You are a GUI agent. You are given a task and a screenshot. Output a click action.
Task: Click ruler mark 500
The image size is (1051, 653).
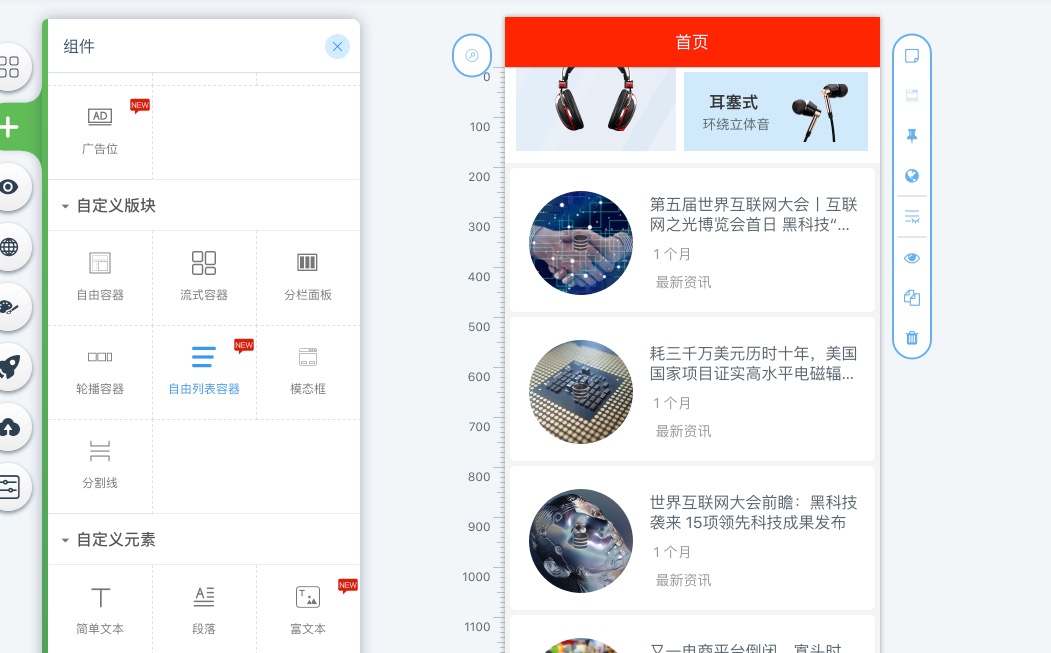(479, 326)
